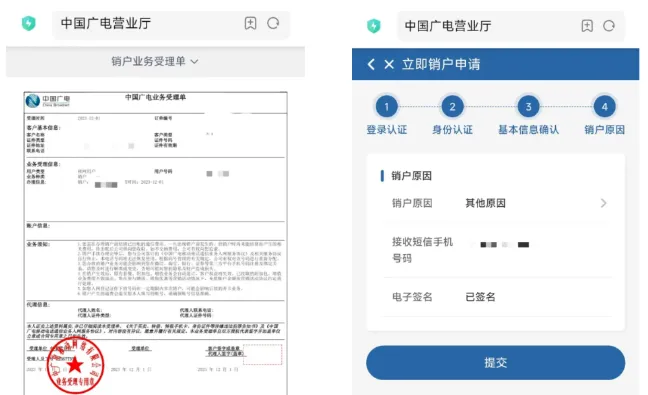Click the 中国广电业务受理单 document title

coord(155,97)
